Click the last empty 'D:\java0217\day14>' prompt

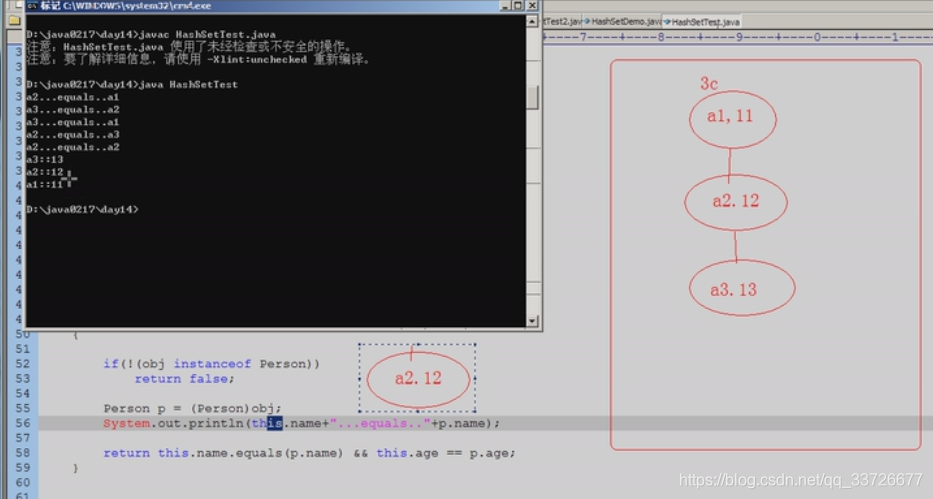tap(82, 209)
